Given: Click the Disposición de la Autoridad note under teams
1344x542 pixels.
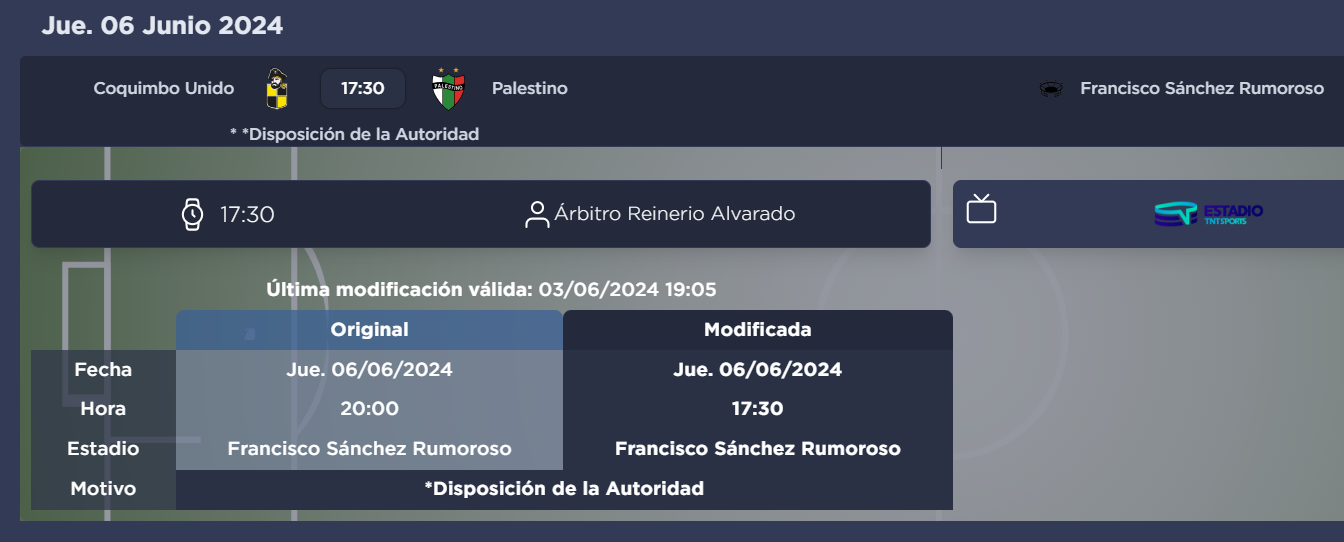Looking at the screenshot, I should pyautogui.click(x=354, y=134).
